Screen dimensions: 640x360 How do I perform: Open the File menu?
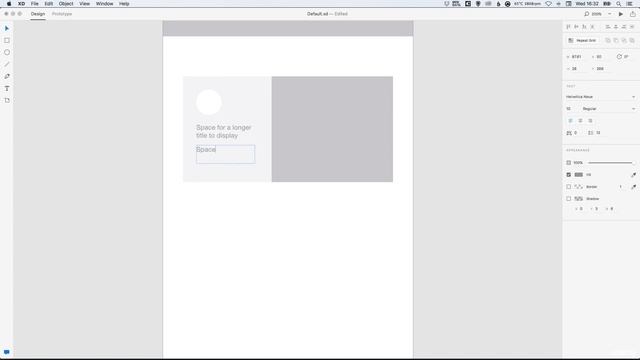pyautogui.click(x=35, y=4)
